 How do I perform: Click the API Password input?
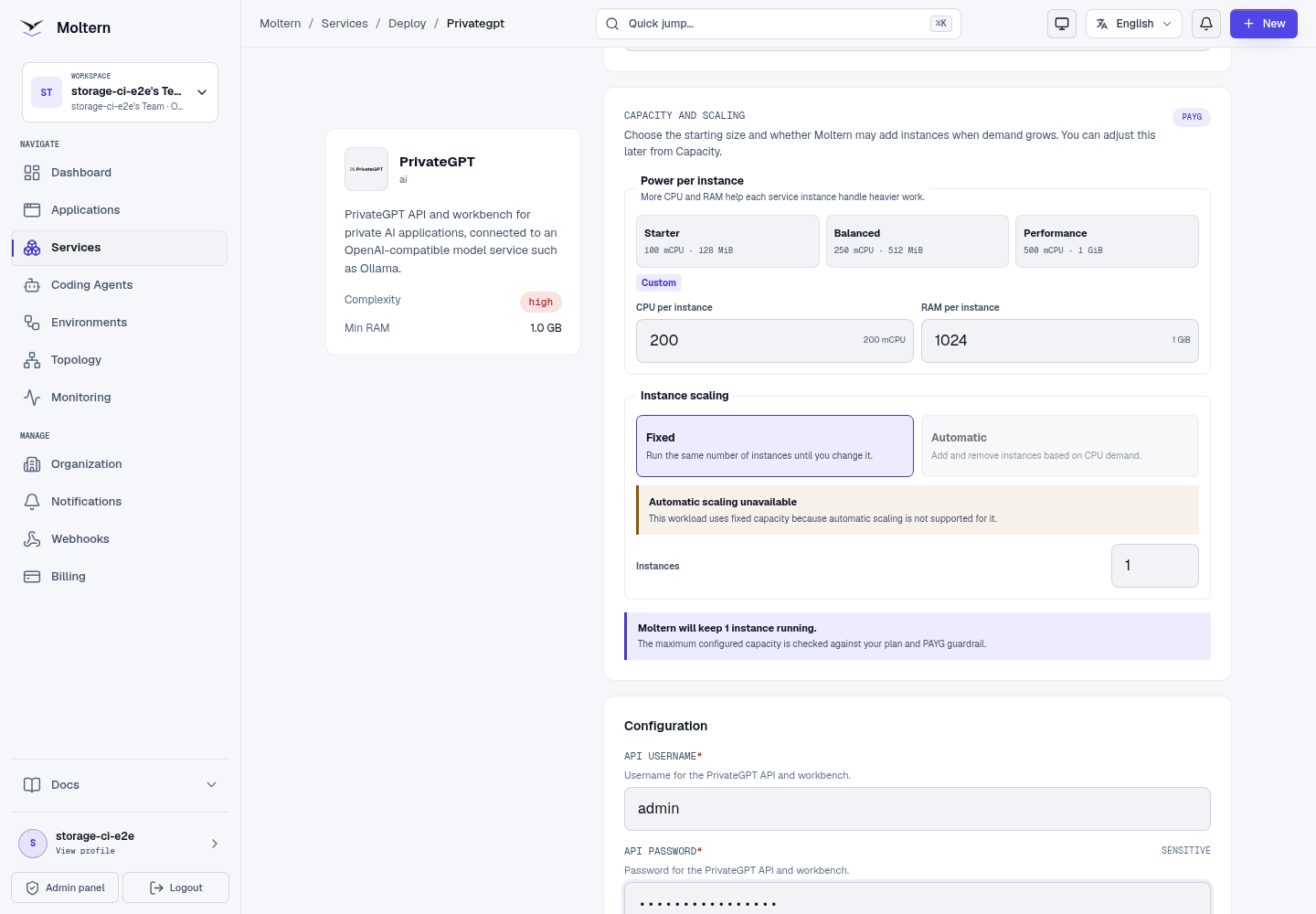point(918,898)
